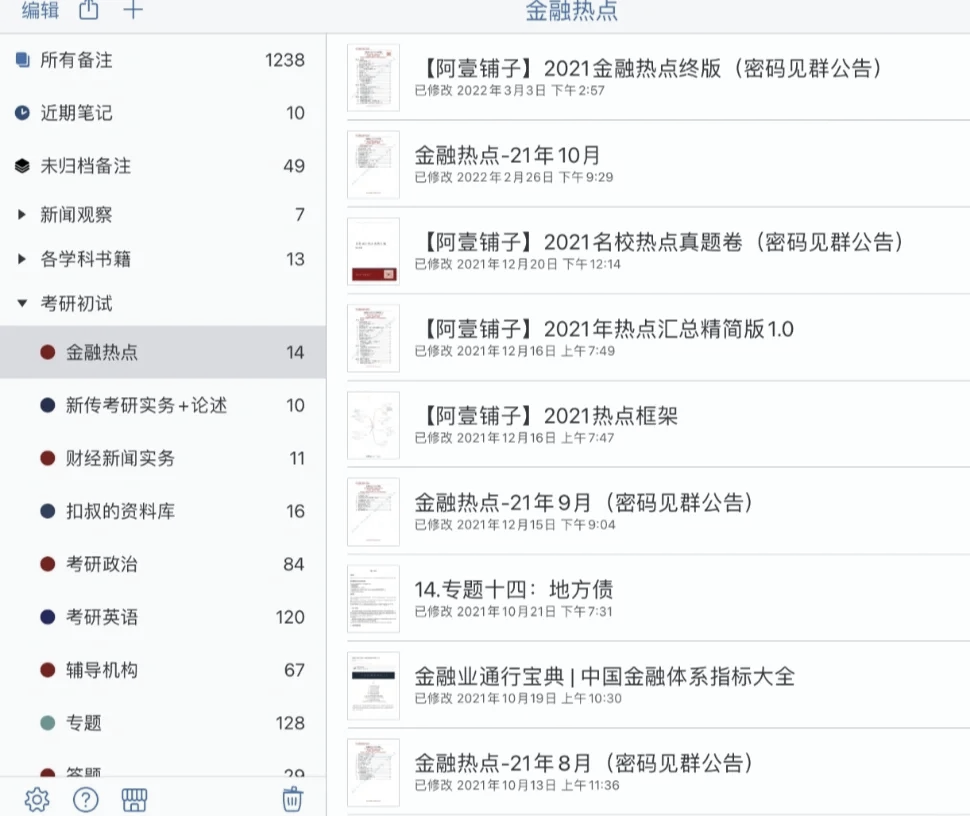Screen dimensions: 970x816
Task: Click thumbnail of 2021名校热点真题卷
Action: pos(373,251)
